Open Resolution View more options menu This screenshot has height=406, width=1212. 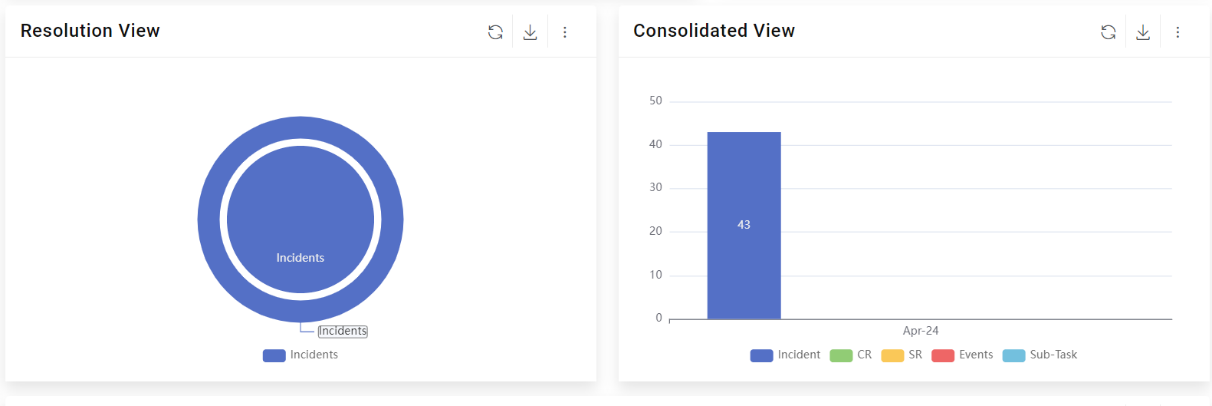point(565,32)
